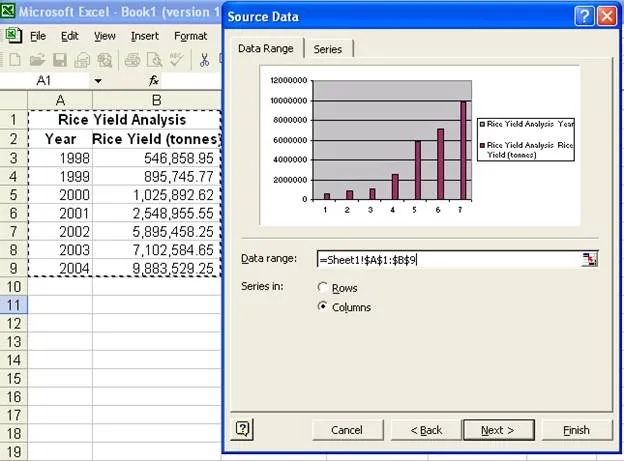
Task: Collapse dialog using the range selector icon
Action: point(589,259)
